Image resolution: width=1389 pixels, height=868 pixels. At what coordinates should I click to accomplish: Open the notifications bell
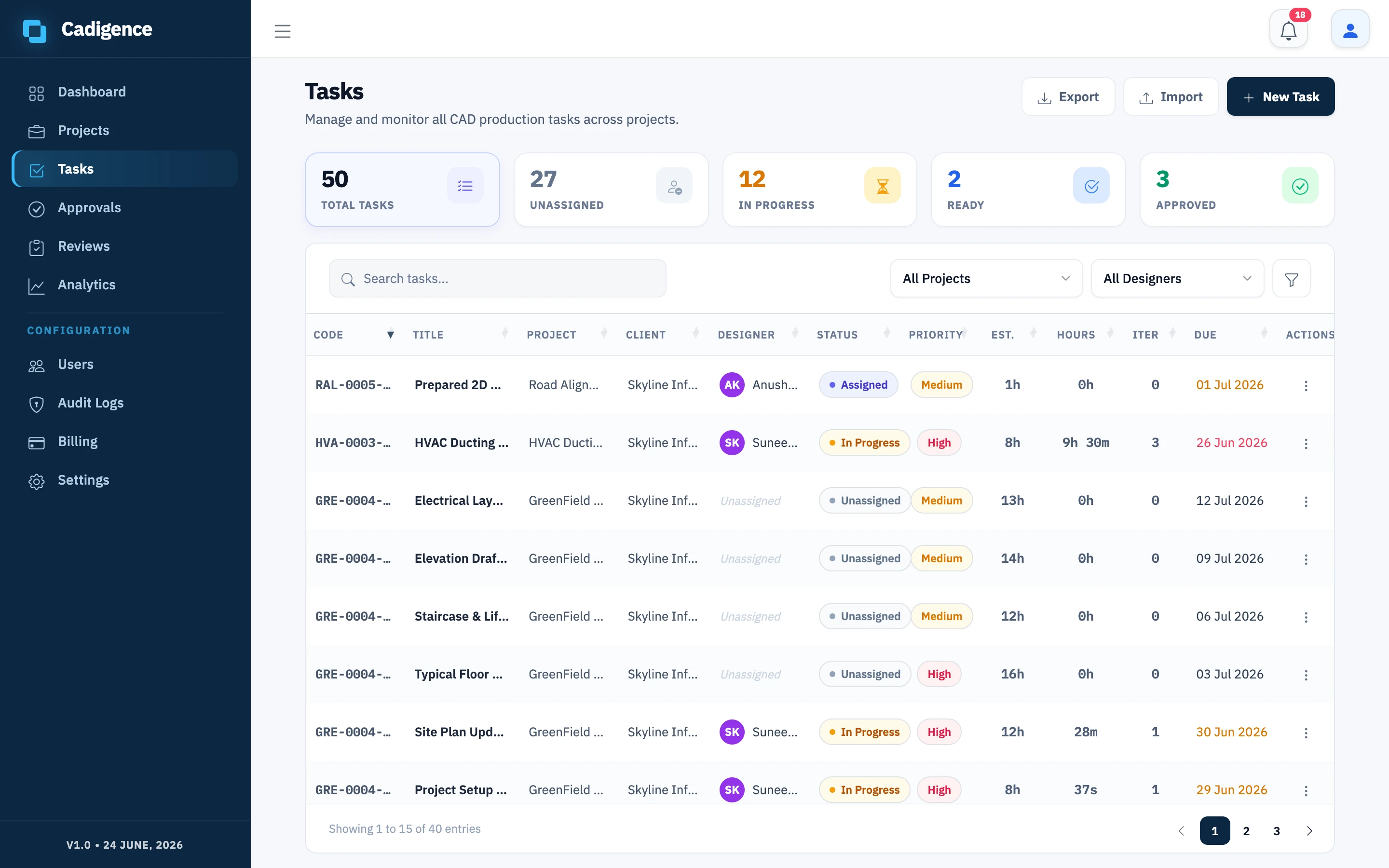1289,30
